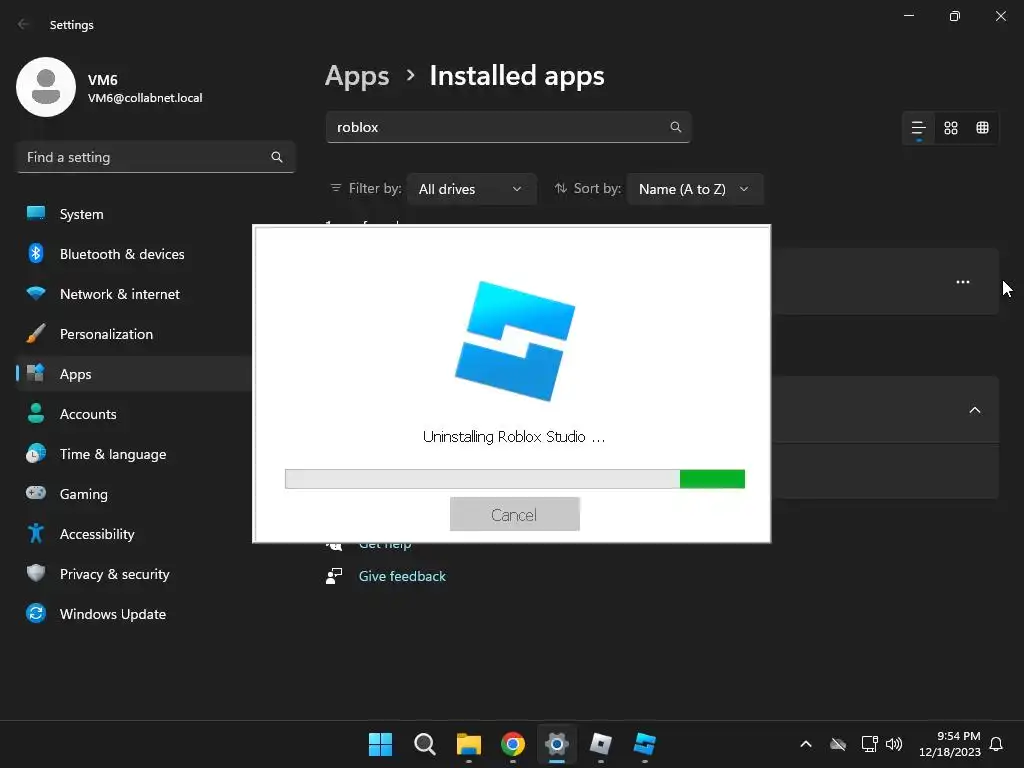This screenshot has height=768, width=1024.
Task: Open Accessibility settings
Action: [134, 534]
